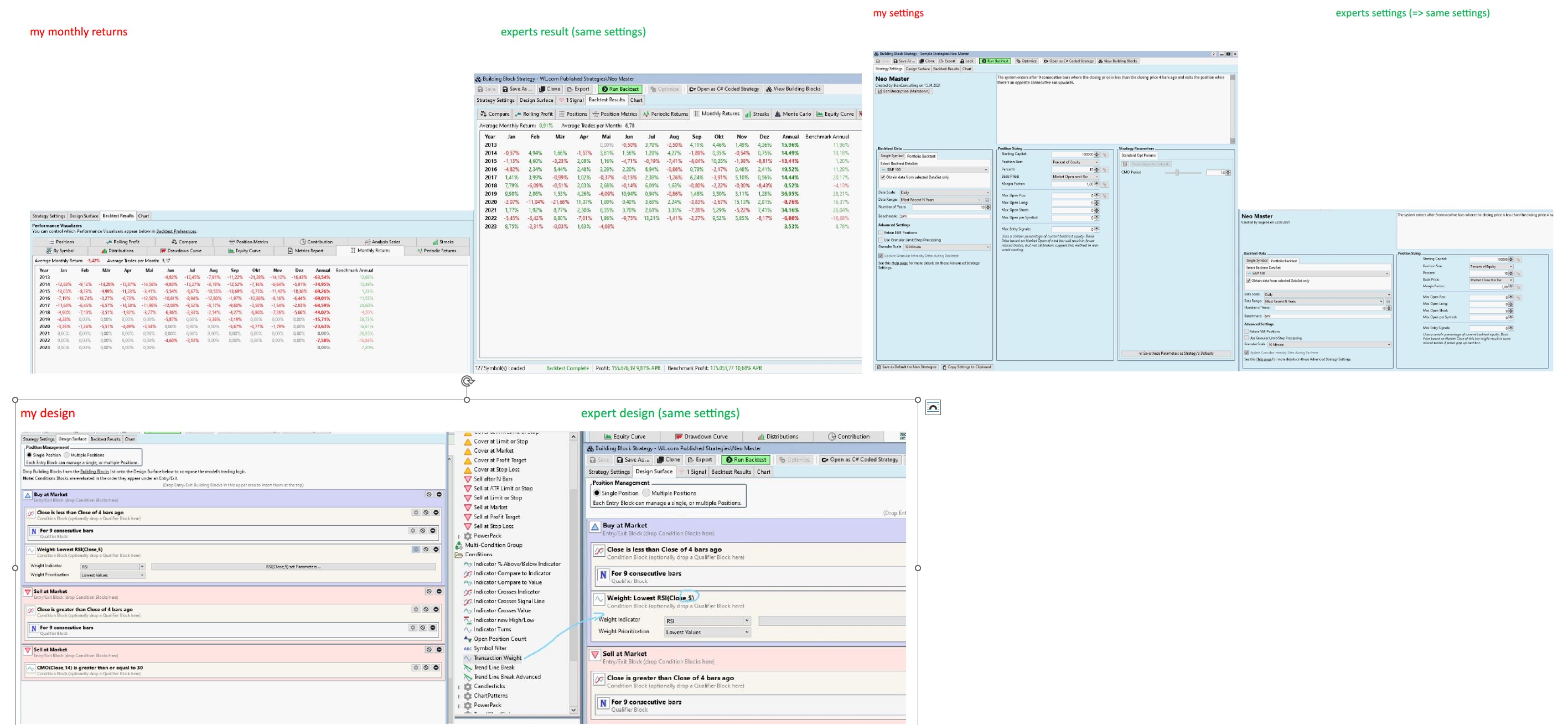The height and width of the screenshot is (725, 1568).
Task: Click the Save As disk icon in expert results toolbar
Action: click(505, 89)
